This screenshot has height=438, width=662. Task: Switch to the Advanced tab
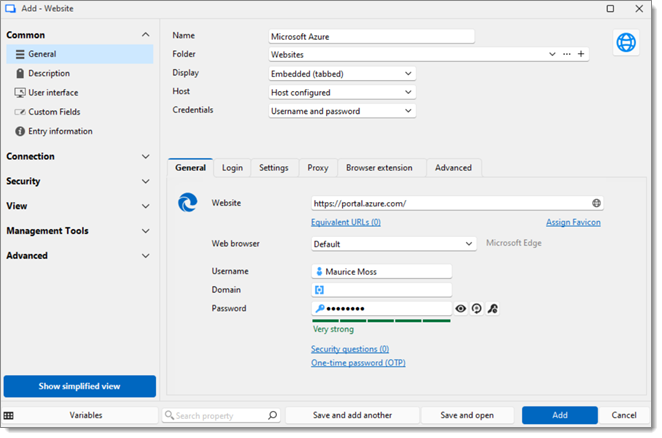click(453, 168)
